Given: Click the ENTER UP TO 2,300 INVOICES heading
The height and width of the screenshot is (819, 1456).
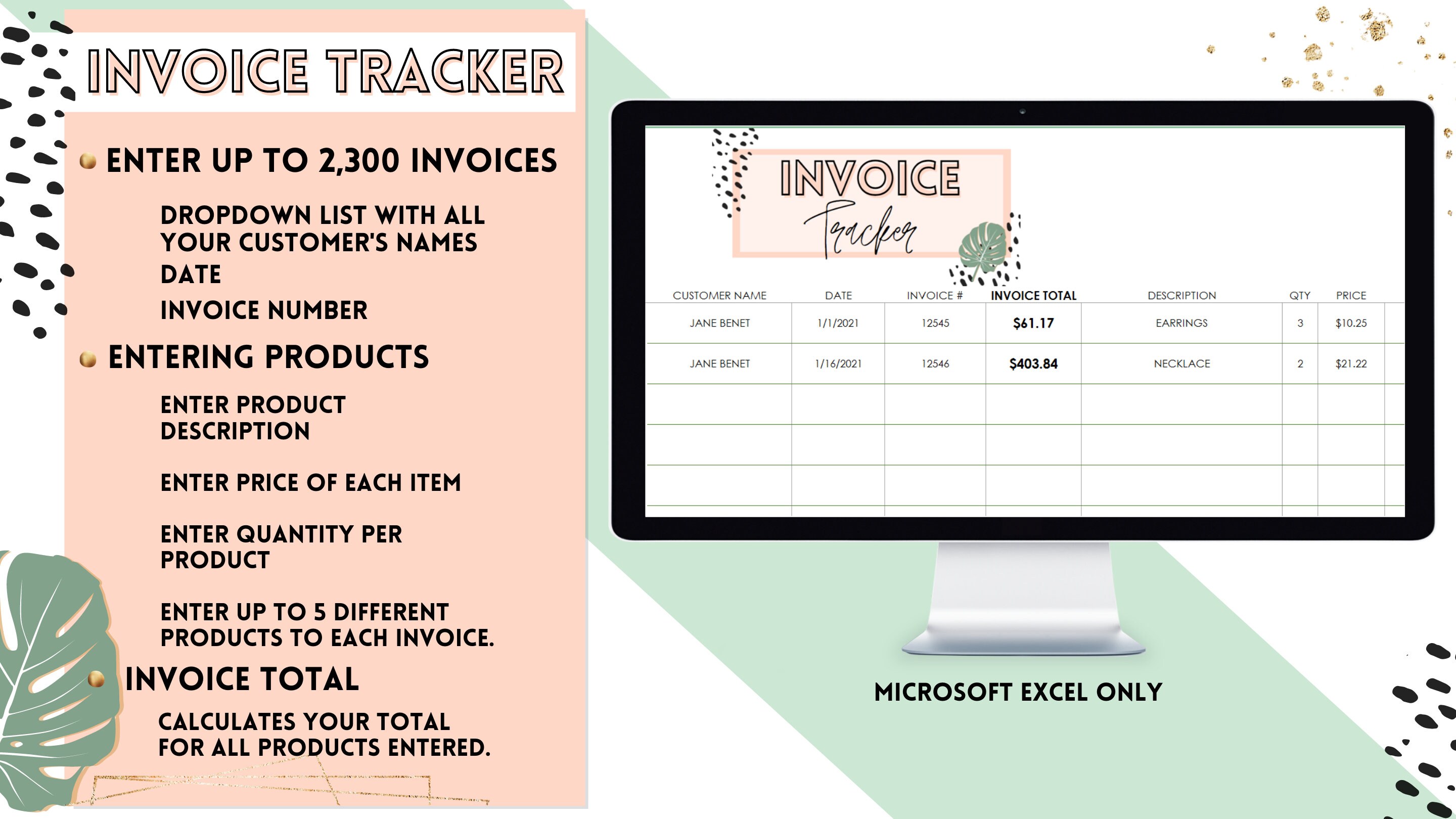Looking at the screenshot, I should click(x=331, y=161).
